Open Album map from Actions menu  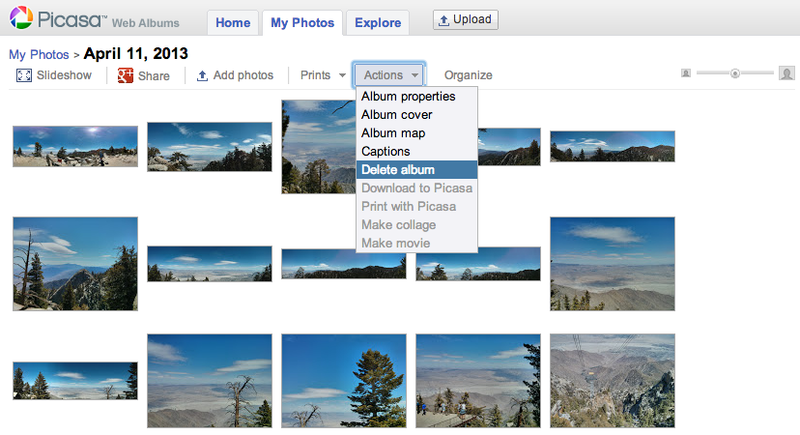click(393, 133)
